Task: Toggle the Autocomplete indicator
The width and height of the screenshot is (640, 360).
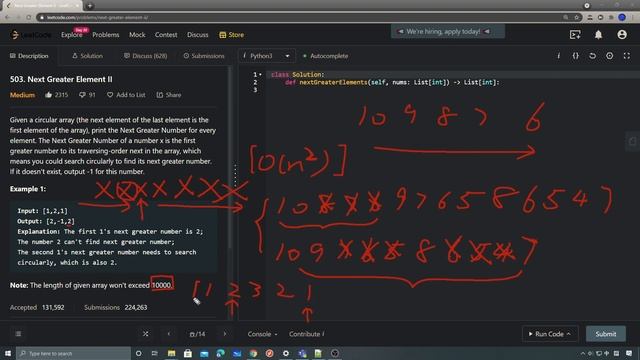Action: (325, 56)
